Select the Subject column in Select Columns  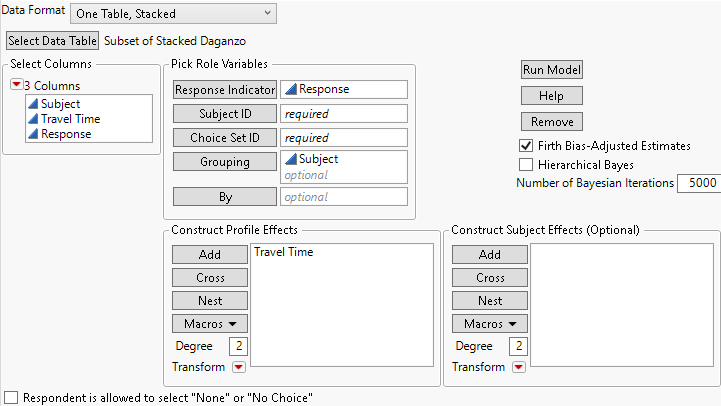pos(60,104)
